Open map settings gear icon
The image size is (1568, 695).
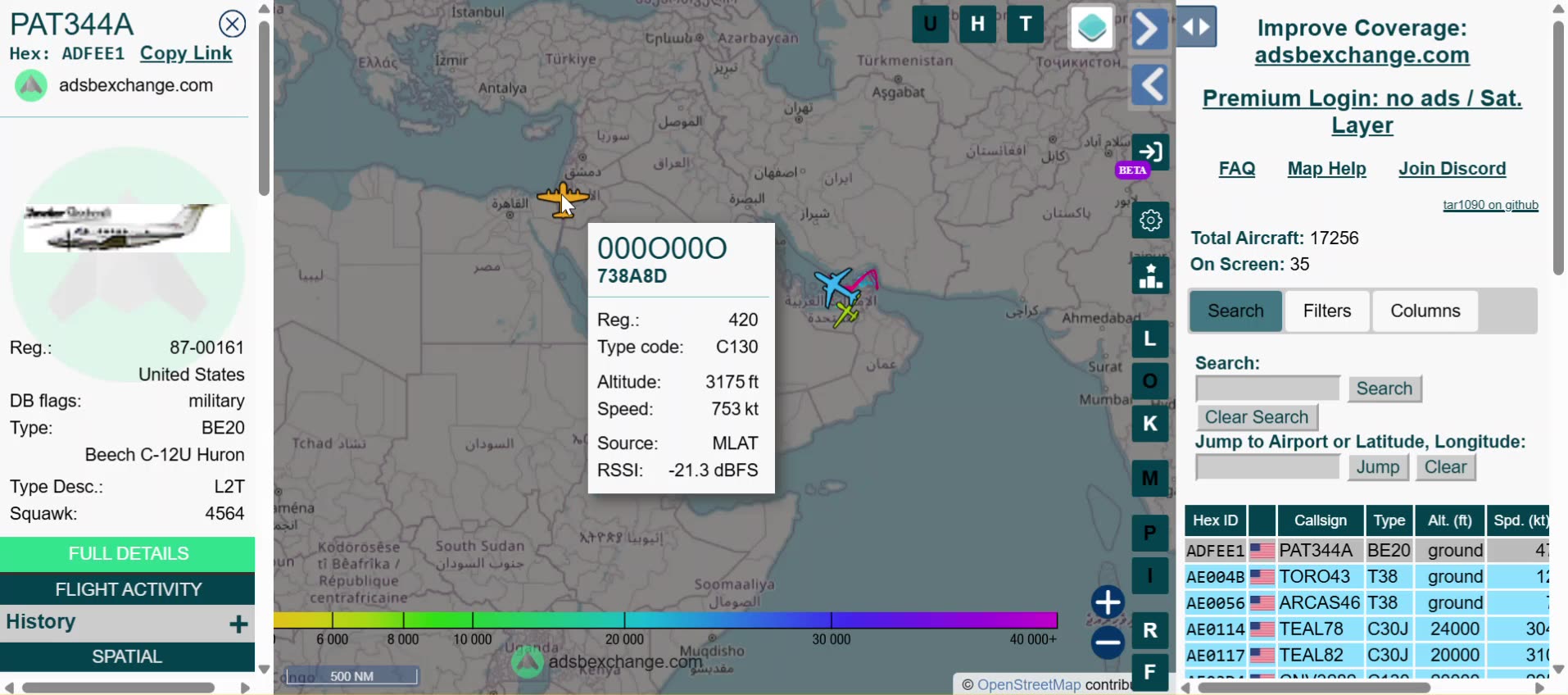click(1150, 220)
